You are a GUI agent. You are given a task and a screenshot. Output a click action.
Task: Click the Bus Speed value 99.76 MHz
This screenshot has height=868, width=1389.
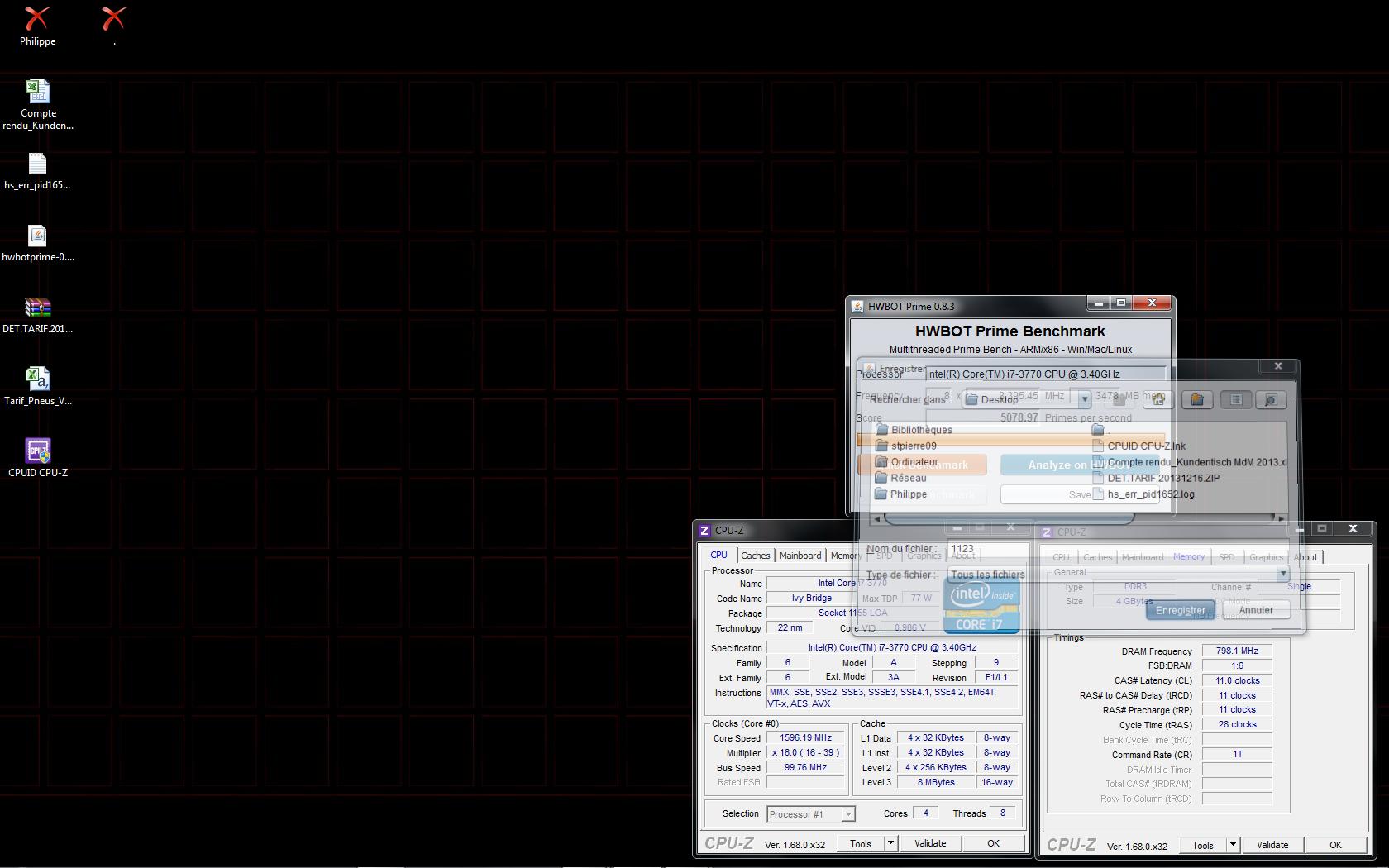point(805,768)
